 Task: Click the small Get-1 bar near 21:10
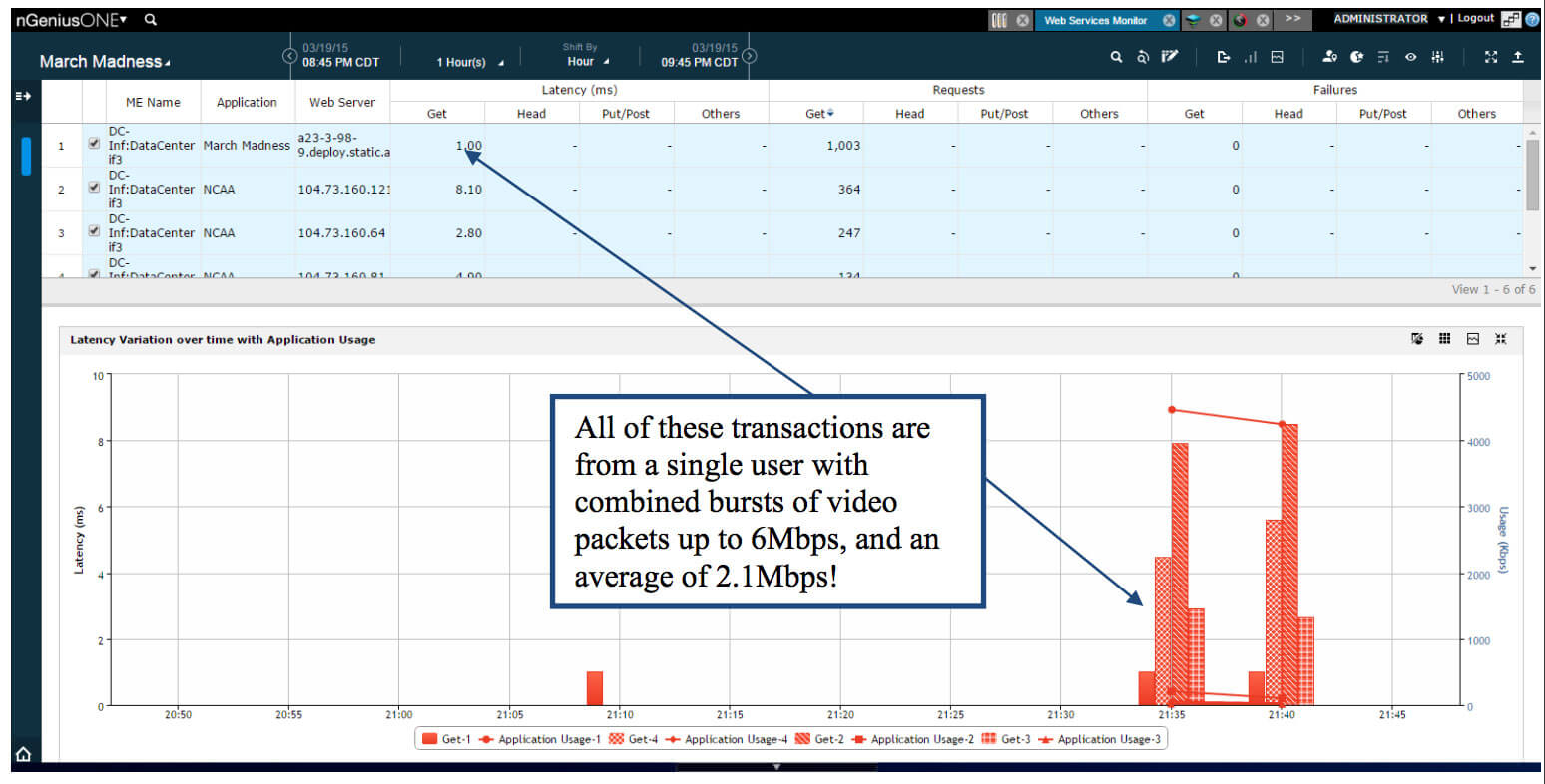(595, 688)
